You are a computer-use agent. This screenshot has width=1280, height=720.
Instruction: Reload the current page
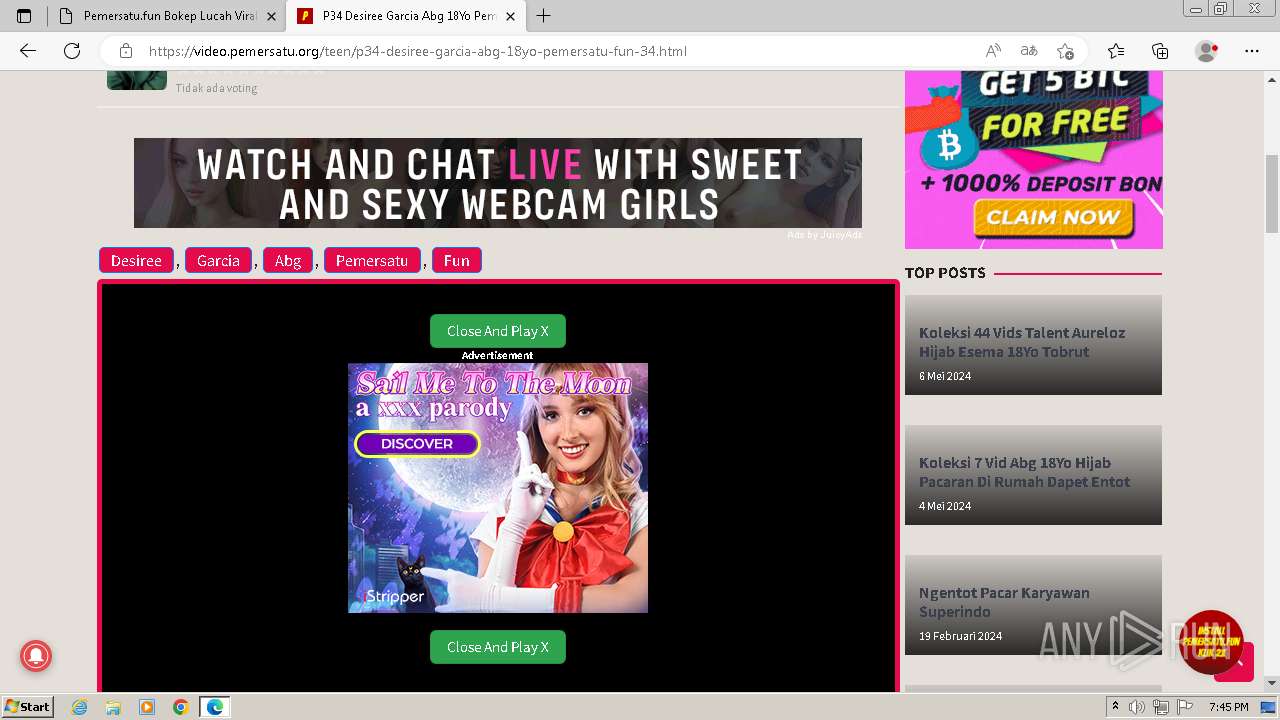tap(72, 51)
